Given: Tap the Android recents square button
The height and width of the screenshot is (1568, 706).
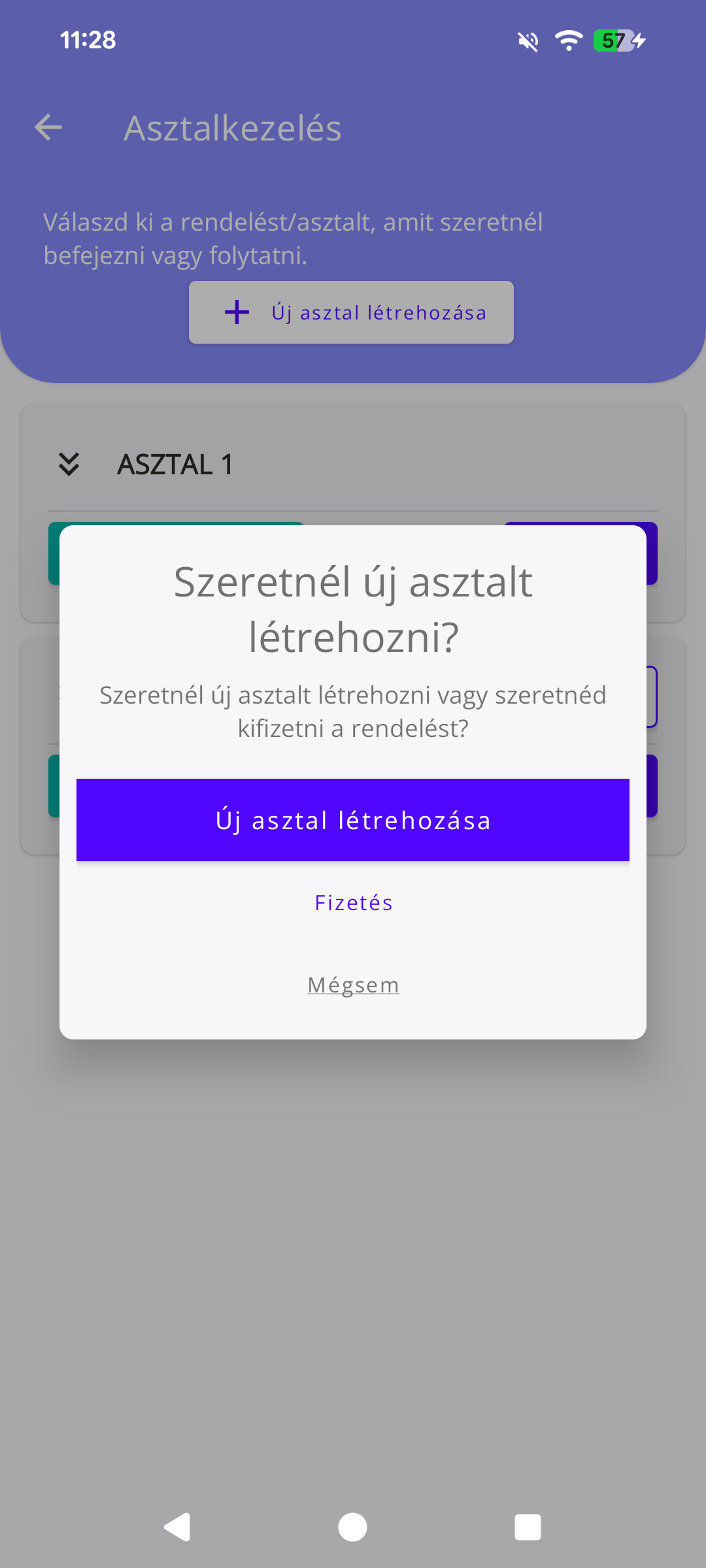Looking at the screenshot, I should point(527,1527).
